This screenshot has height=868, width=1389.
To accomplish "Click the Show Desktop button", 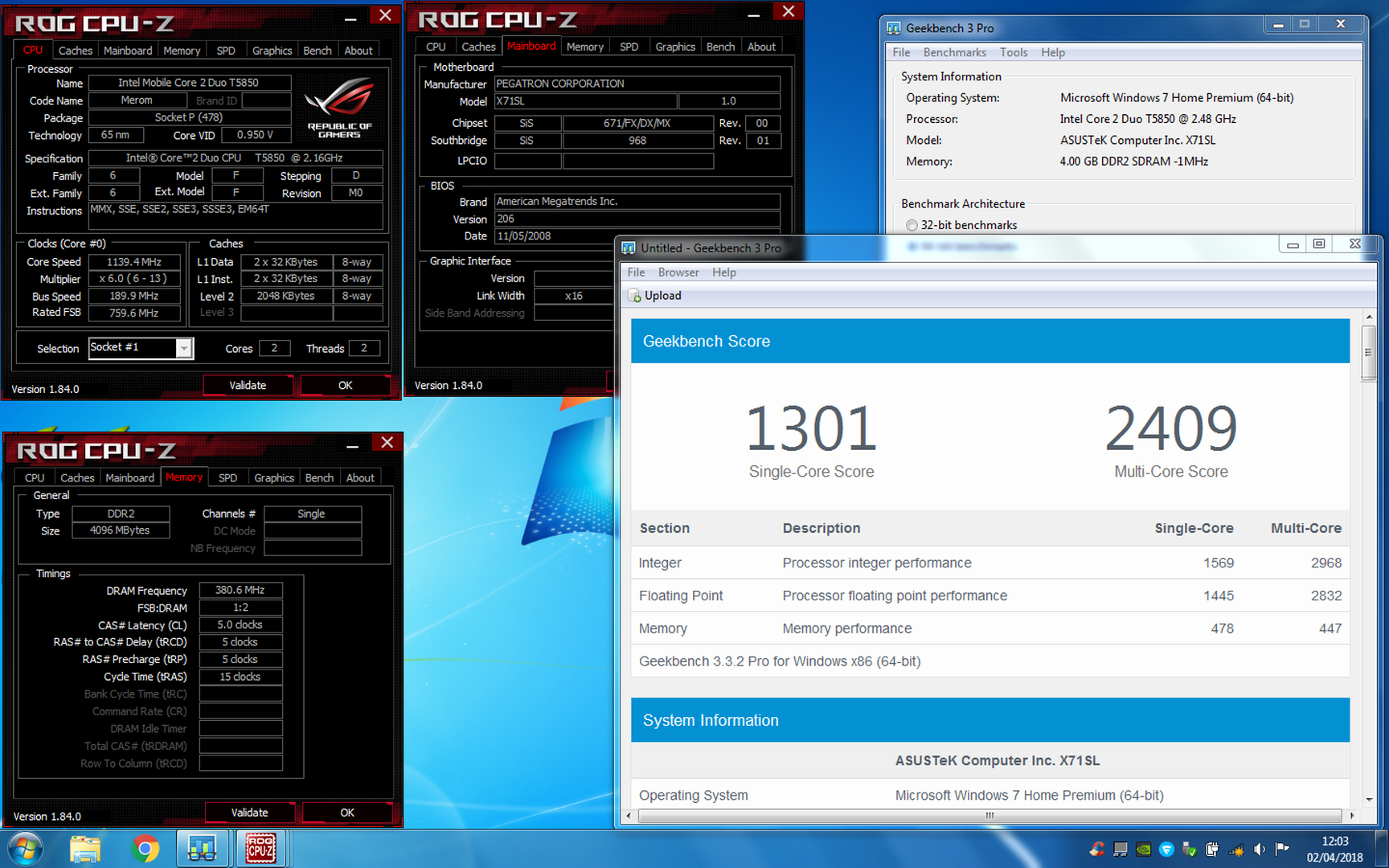I will click(1383, 849).
